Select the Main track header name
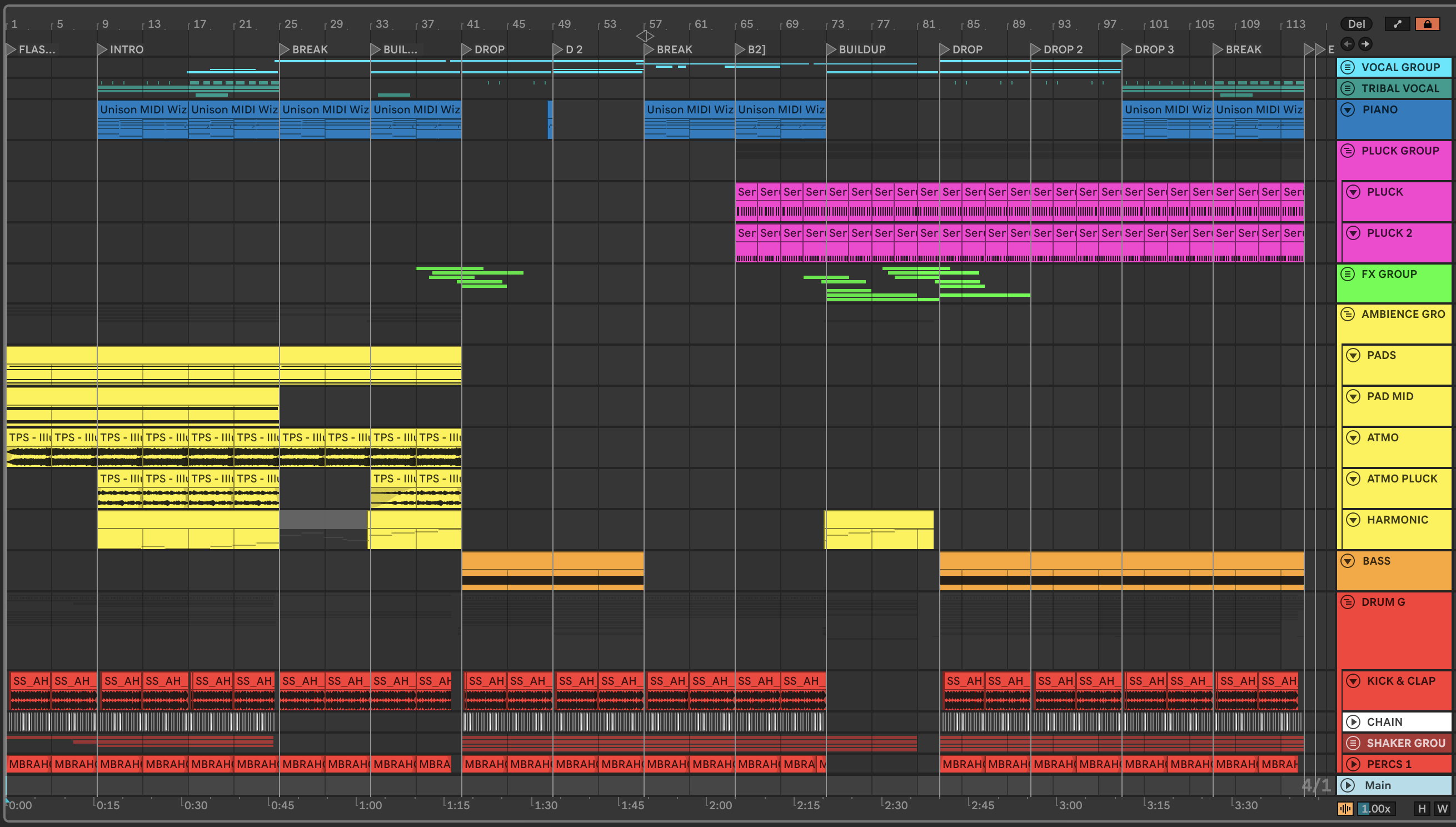The image size is (1456, 827). (x=1378, y=785)
